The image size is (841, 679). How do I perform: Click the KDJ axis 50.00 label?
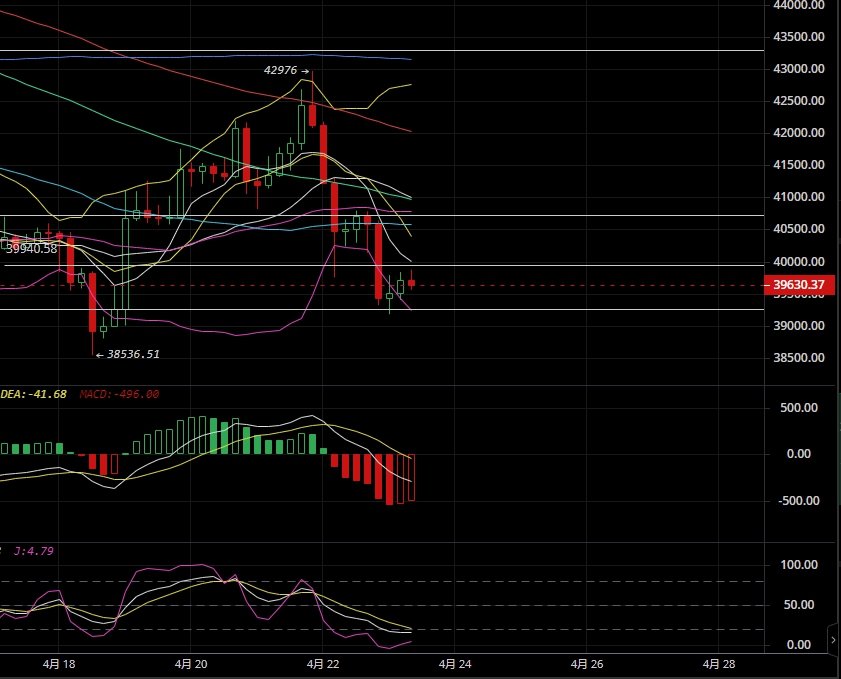799,605
